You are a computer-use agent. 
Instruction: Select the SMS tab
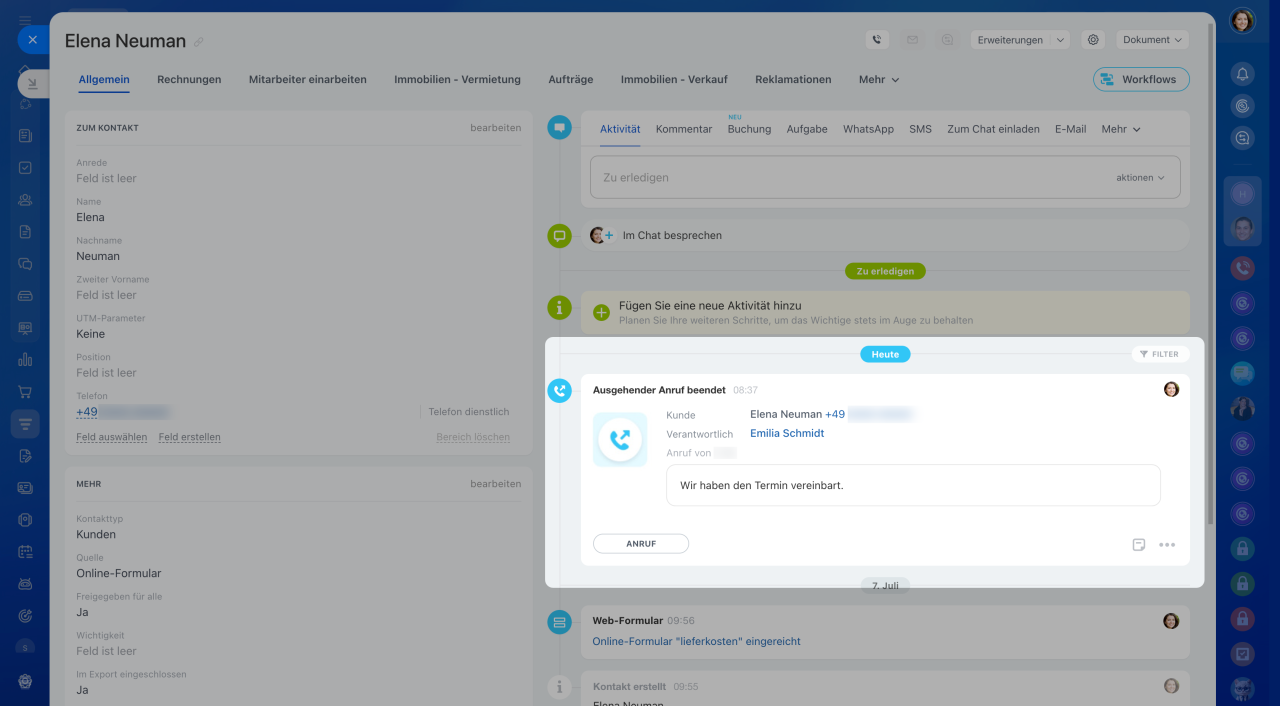coord(920,129)
